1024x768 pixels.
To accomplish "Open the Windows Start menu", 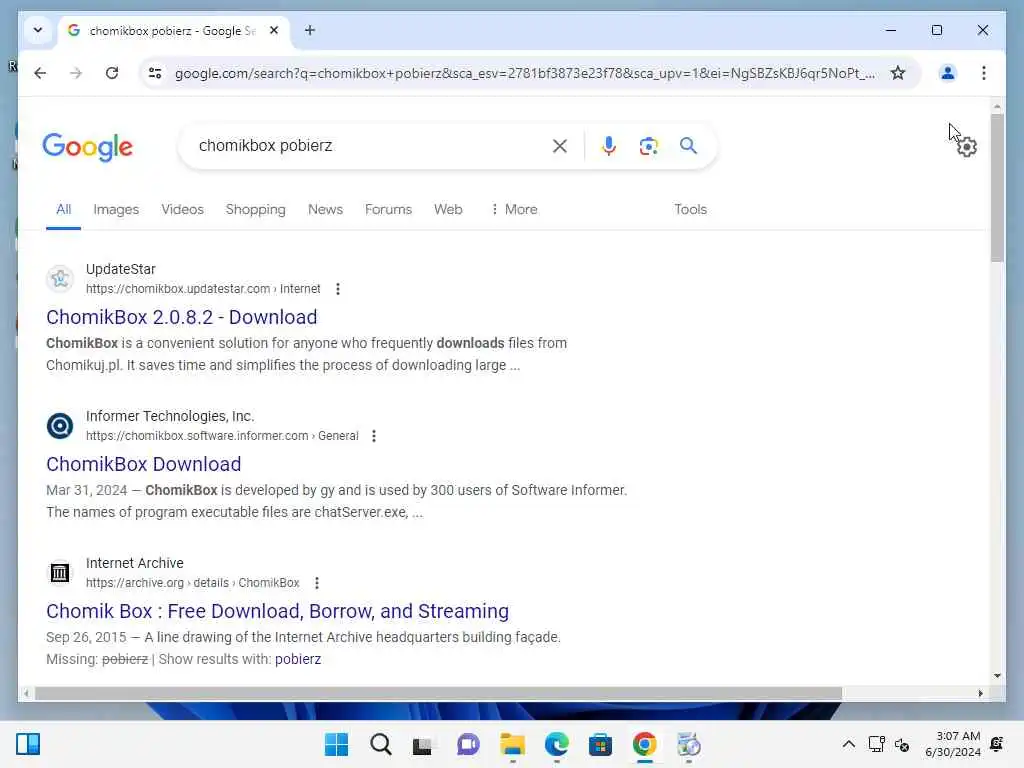I will coord(336,744).
